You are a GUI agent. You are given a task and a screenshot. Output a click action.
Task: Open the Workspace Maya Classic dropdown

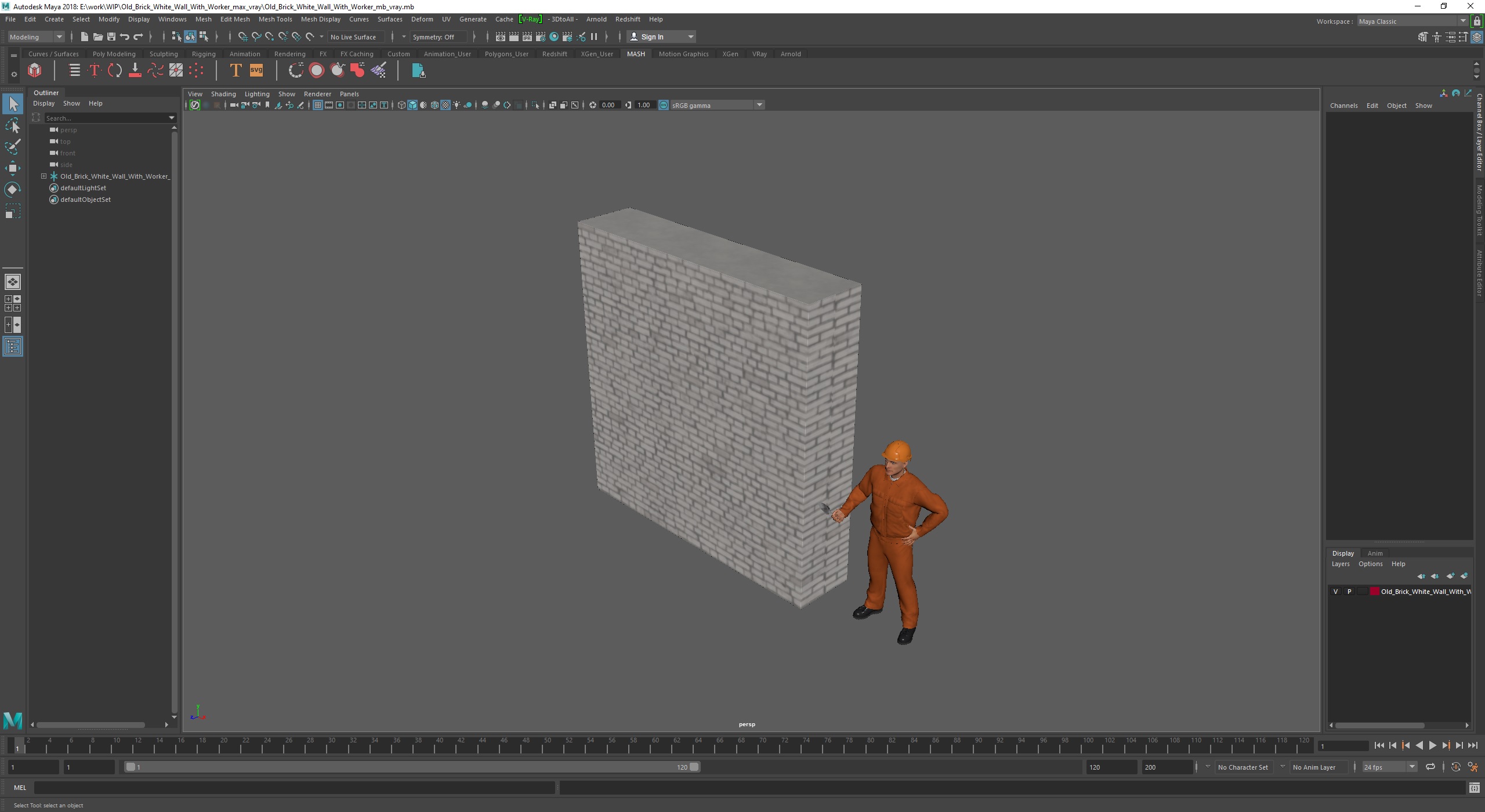pos(1412,21)
